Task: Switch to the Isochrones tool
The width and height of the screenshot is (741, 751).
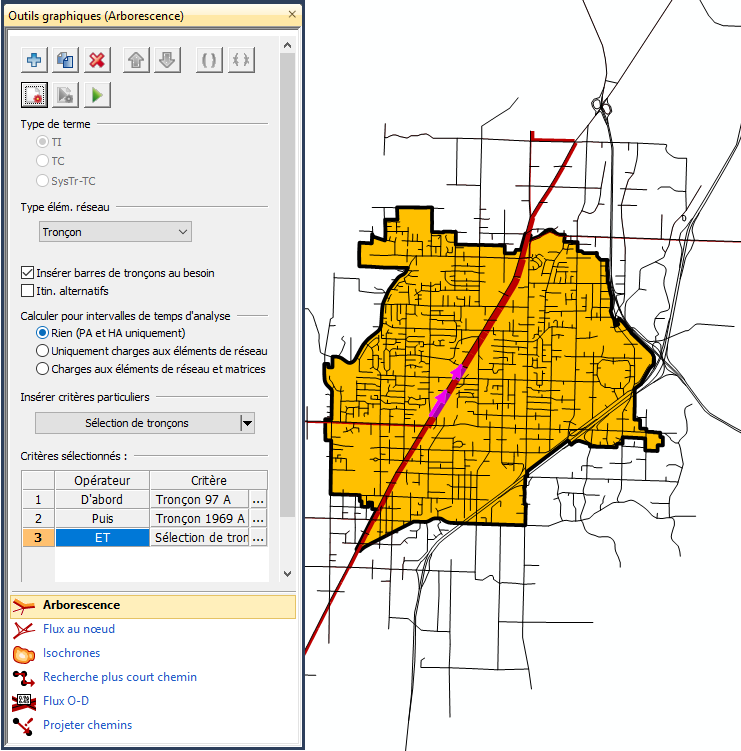Action: point(70,653)
